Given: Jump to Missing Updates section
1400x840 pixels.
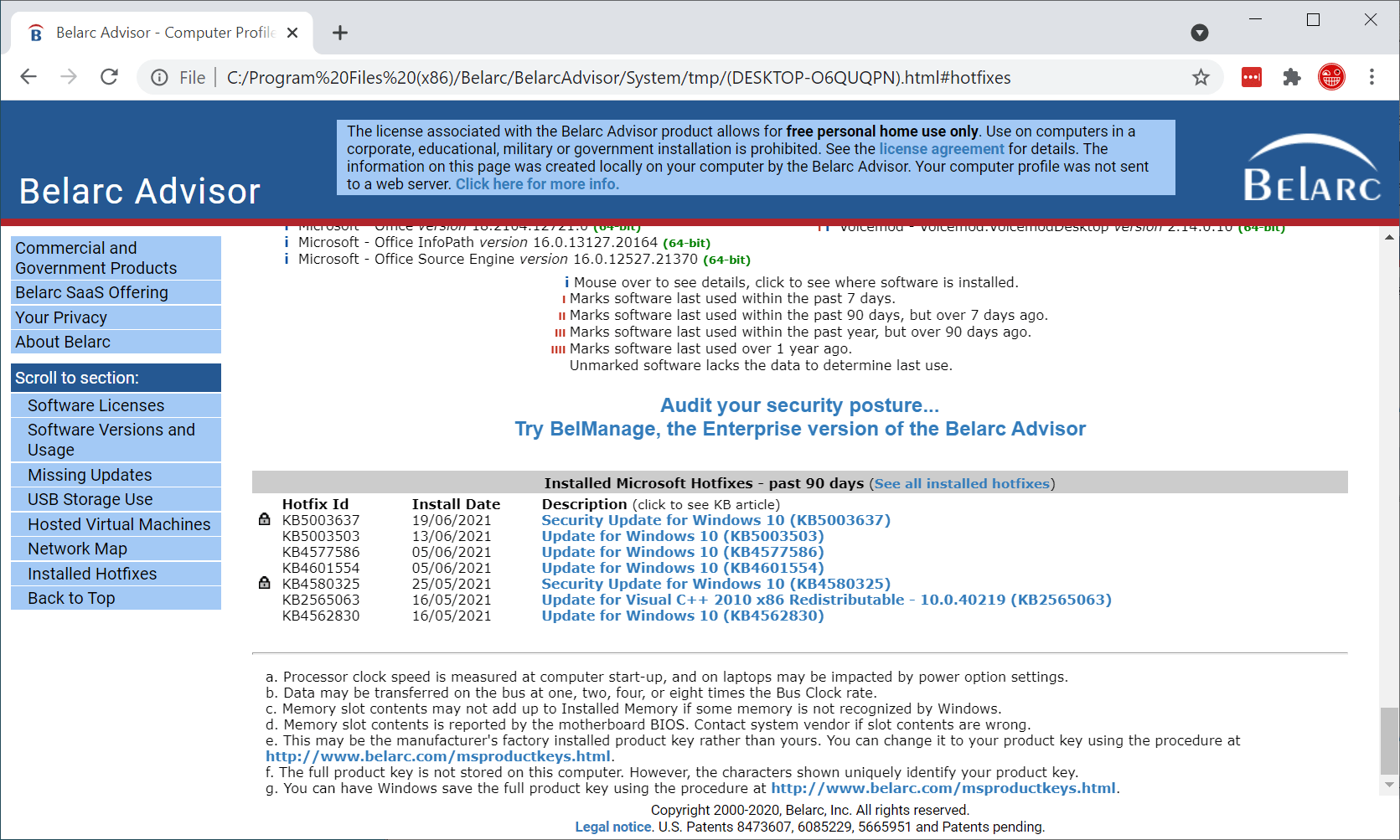Looking at the screenshot, I should [116, 475].
